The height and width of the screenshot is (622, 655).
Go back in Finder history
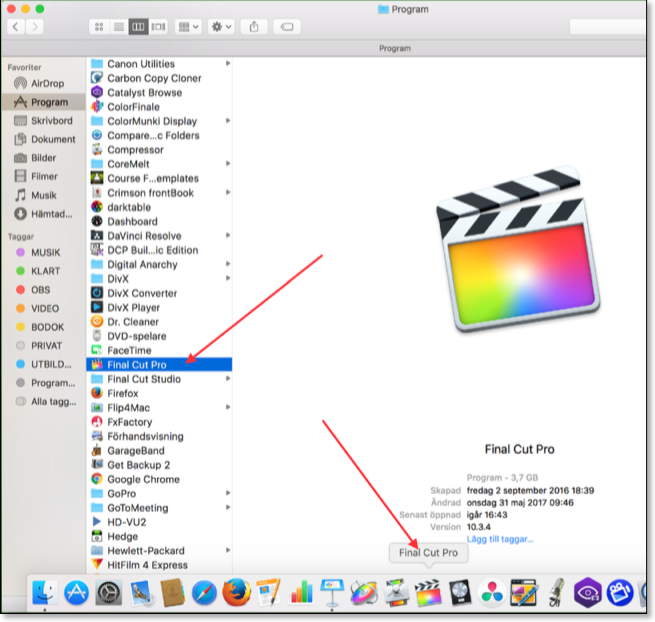point(16,27)
